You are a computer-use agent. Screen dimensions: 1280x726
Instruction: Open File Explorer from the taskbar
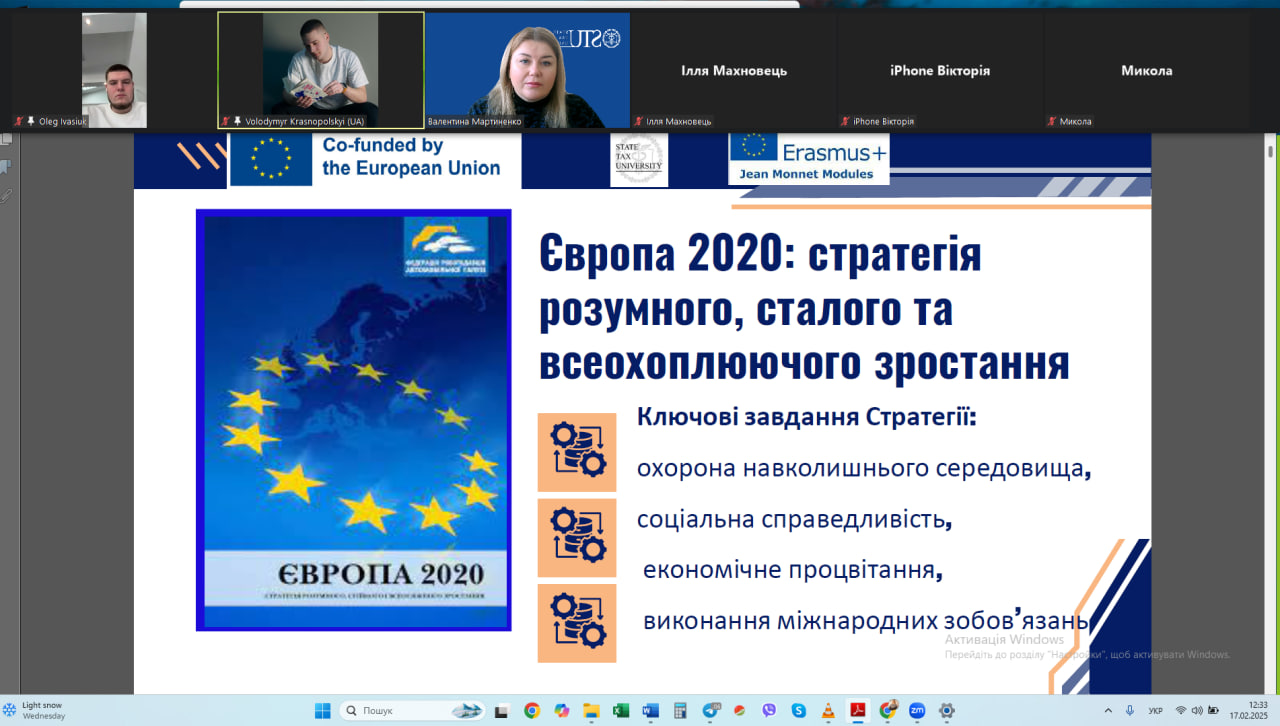coord(591,711)
